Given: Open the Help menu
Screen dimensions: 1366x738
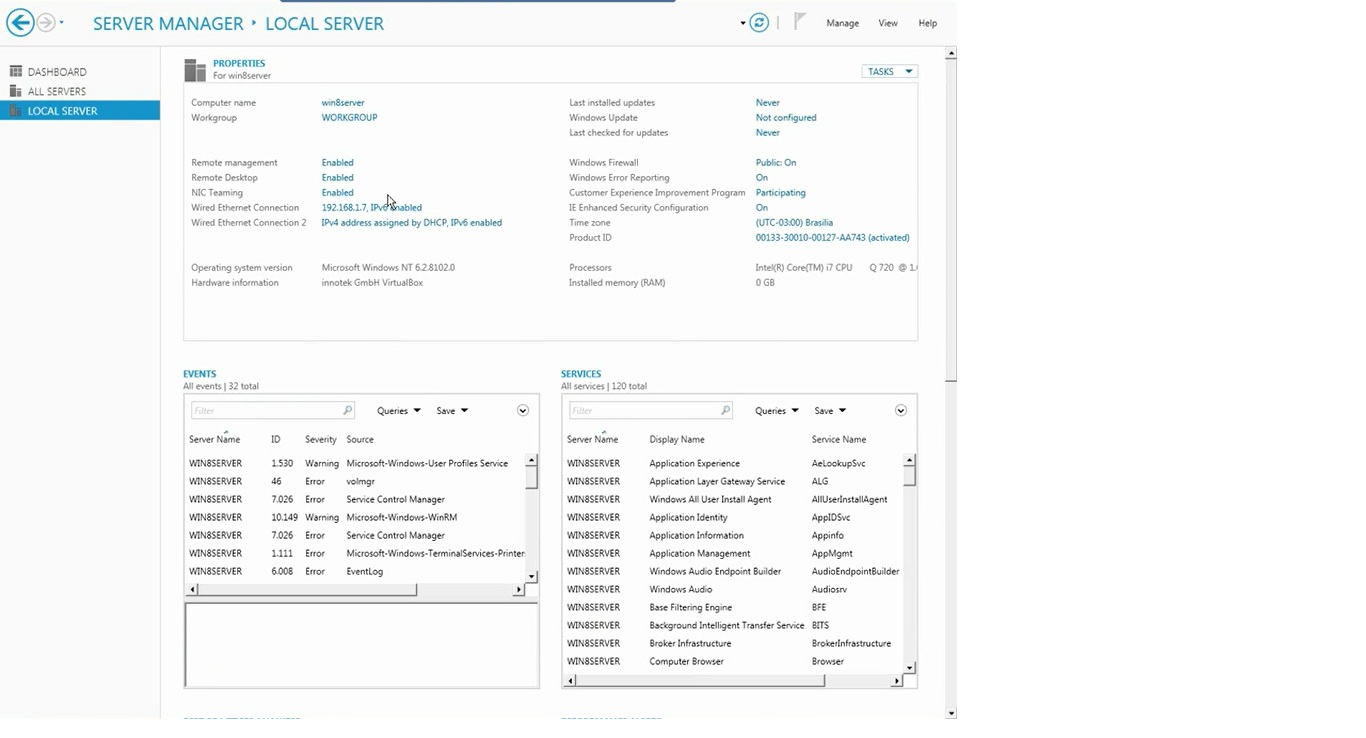Looking at the screenshot, I should 927,23.
